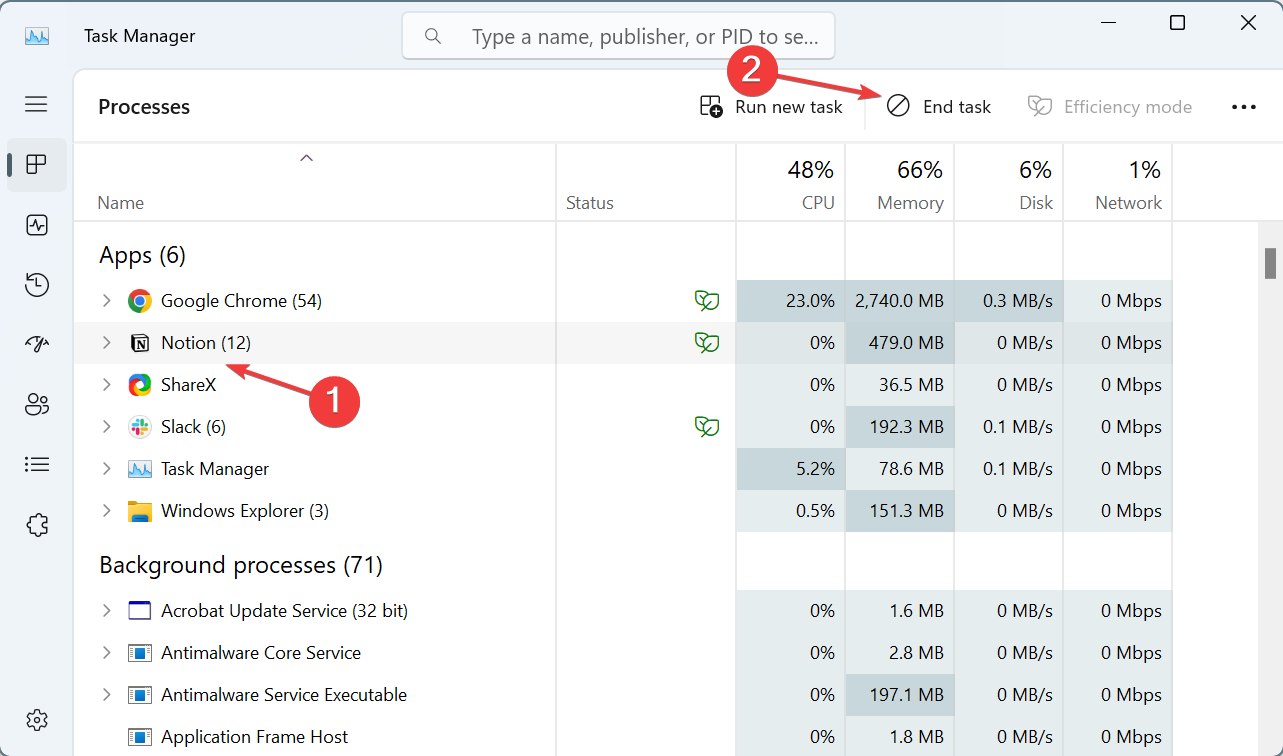Screen dimensions: 1283x756
Task: Expand the Windows Explorer process group
Action: pyautogui.click(x=106, y=511)
